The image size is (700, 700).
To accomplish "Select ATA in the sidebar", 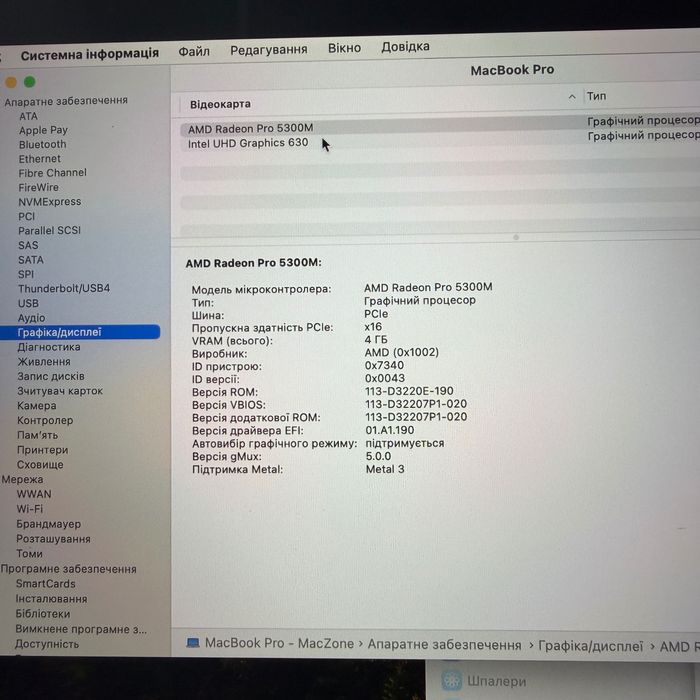I will tap(28, 116).
